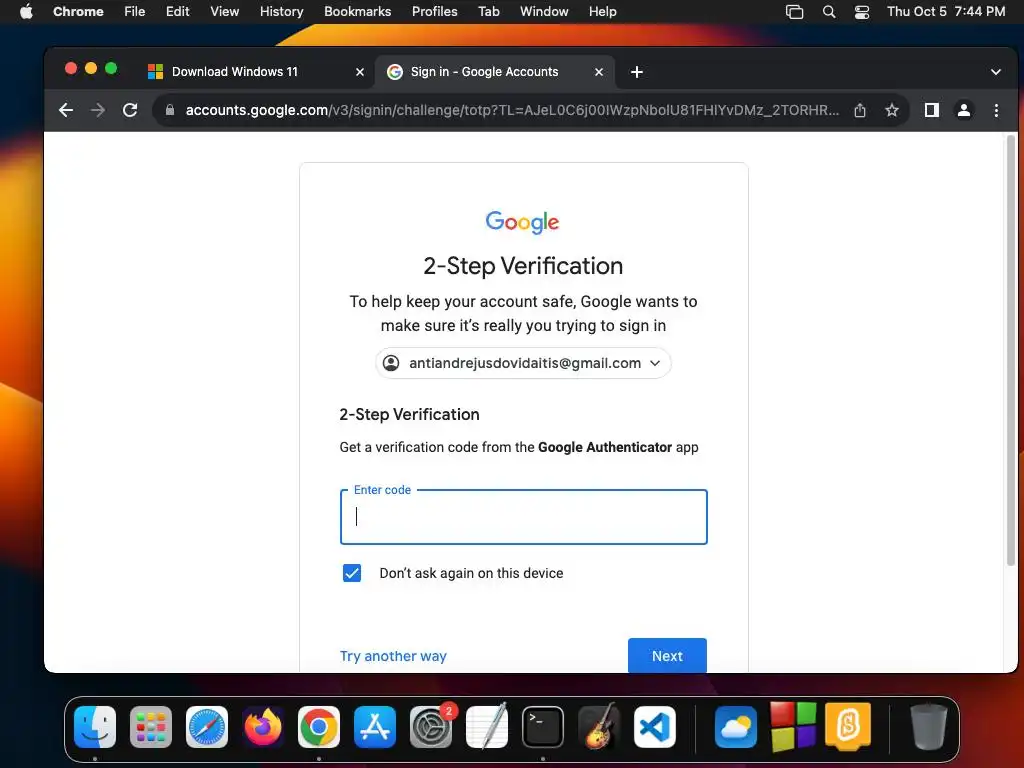
Task: Expand the tab search chevron in the tab strip
Action: (x=996, y=72)
